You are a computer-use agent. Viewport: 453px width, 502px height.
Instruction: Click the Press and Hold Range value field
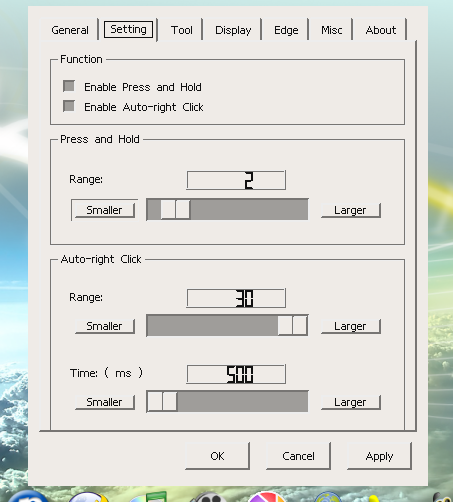tap(236, 180)
